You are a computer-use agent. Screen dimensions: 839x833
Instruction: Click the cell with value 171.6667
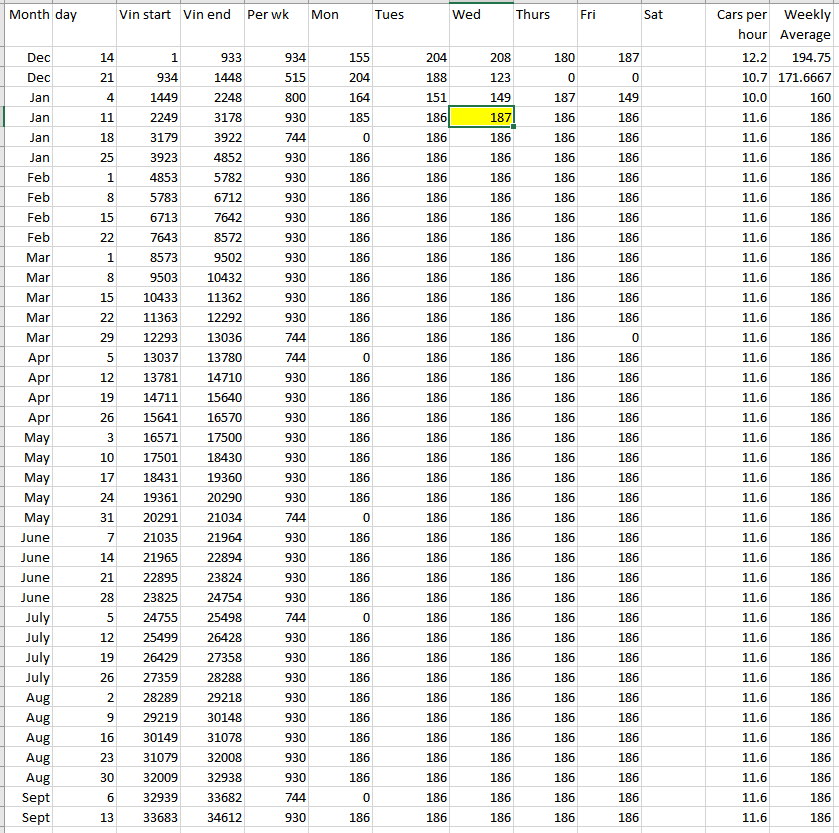click(804, 78)
